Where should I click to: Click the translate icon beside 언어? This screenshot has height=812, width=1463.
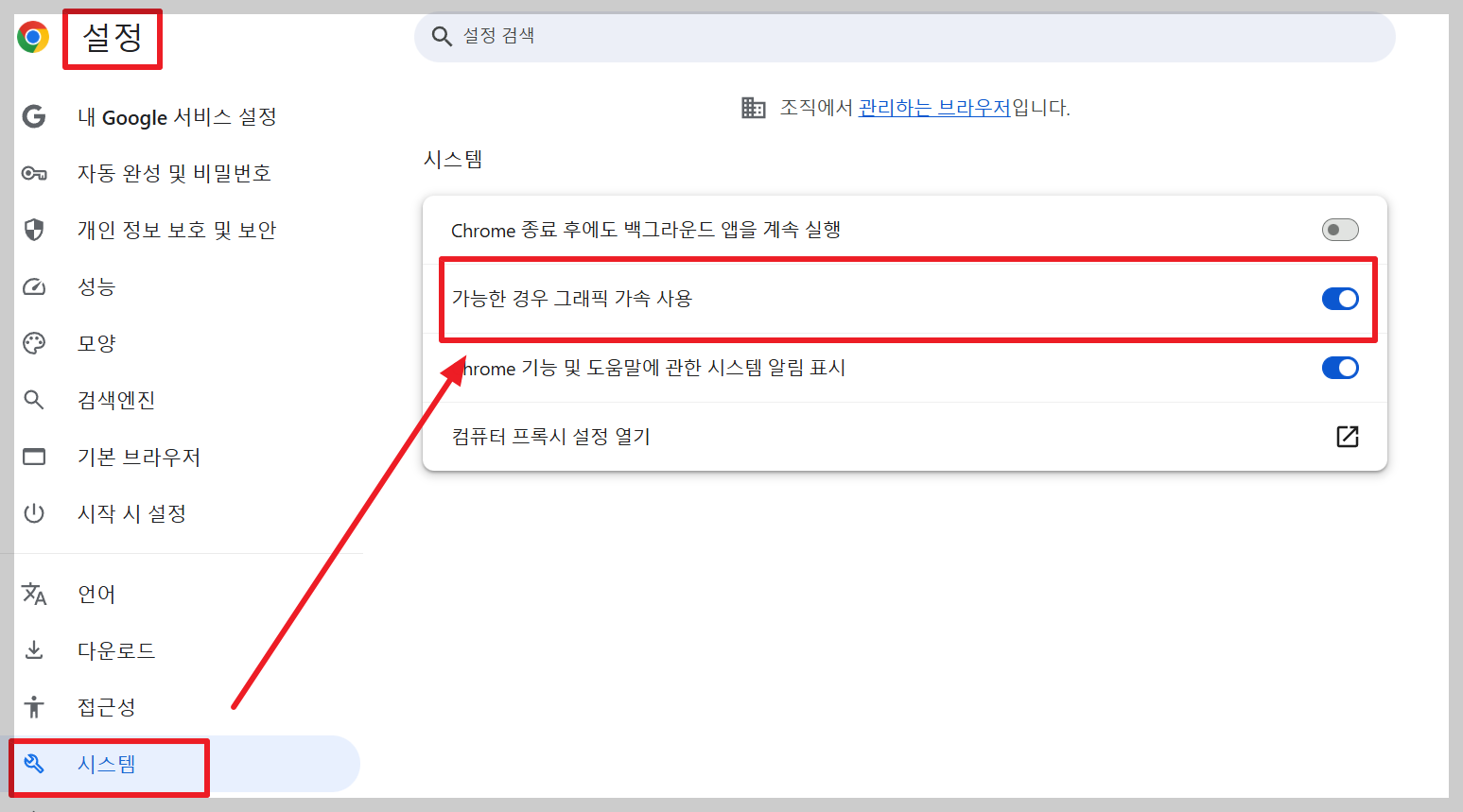point(34,594)
